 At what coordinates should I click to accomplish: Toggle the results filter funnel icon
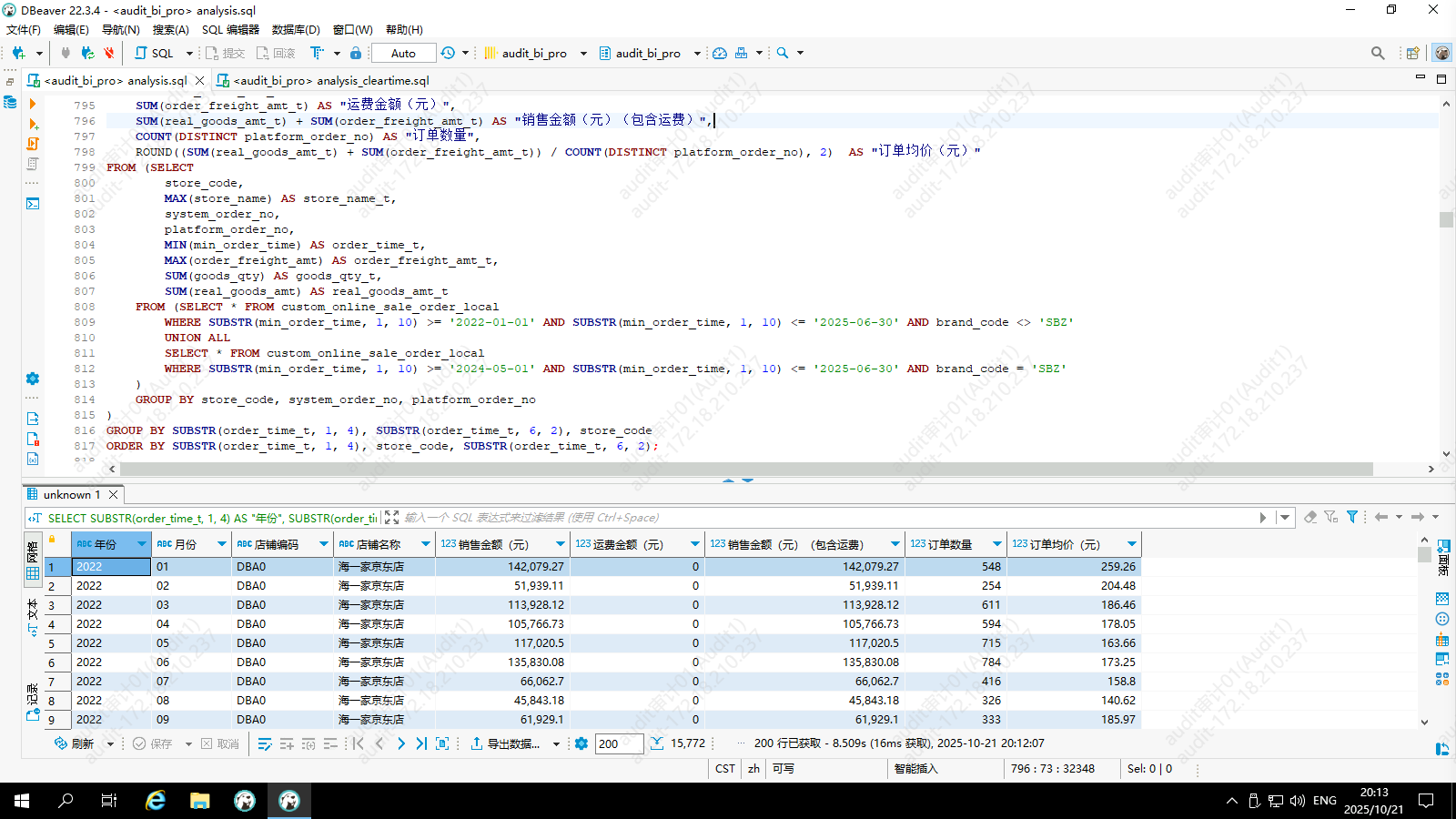1352,517
